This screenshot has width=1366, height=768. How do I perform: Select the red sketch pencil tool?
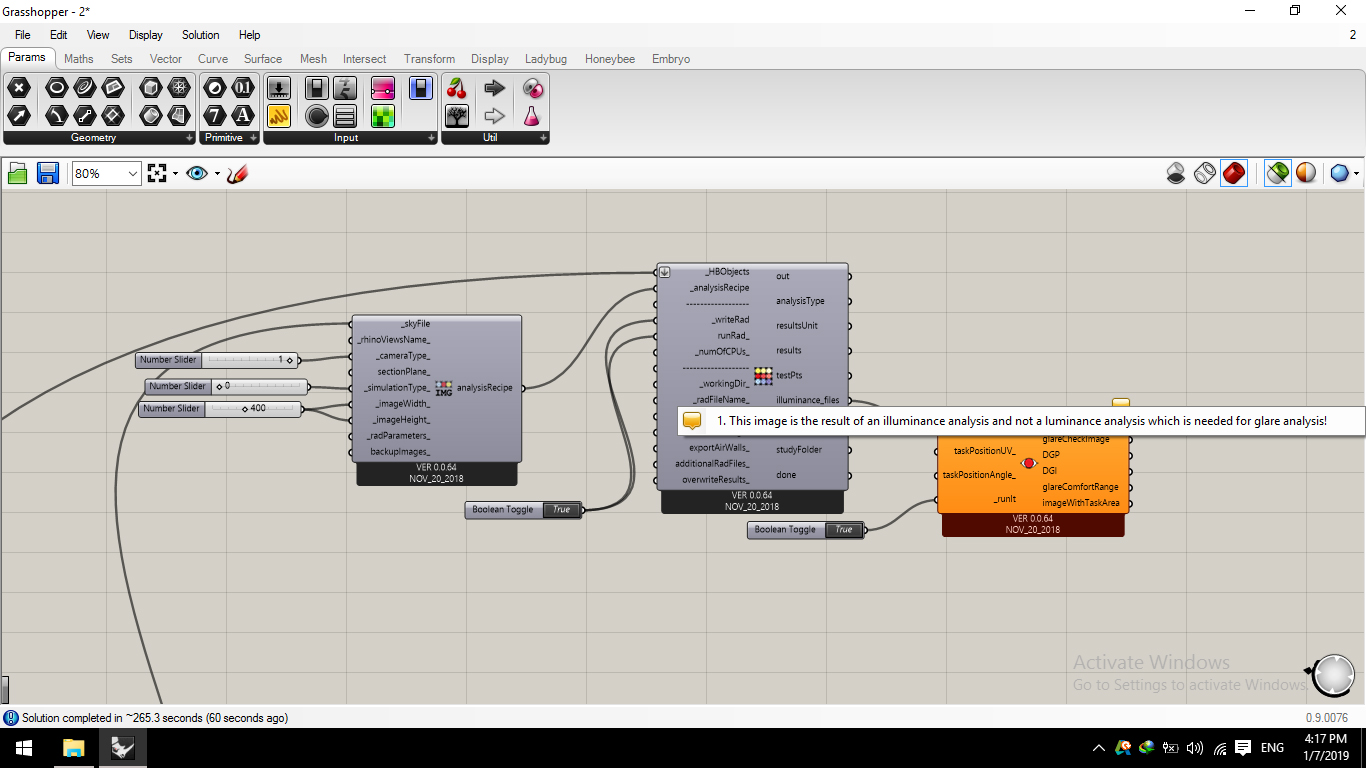tap(237, 174)
